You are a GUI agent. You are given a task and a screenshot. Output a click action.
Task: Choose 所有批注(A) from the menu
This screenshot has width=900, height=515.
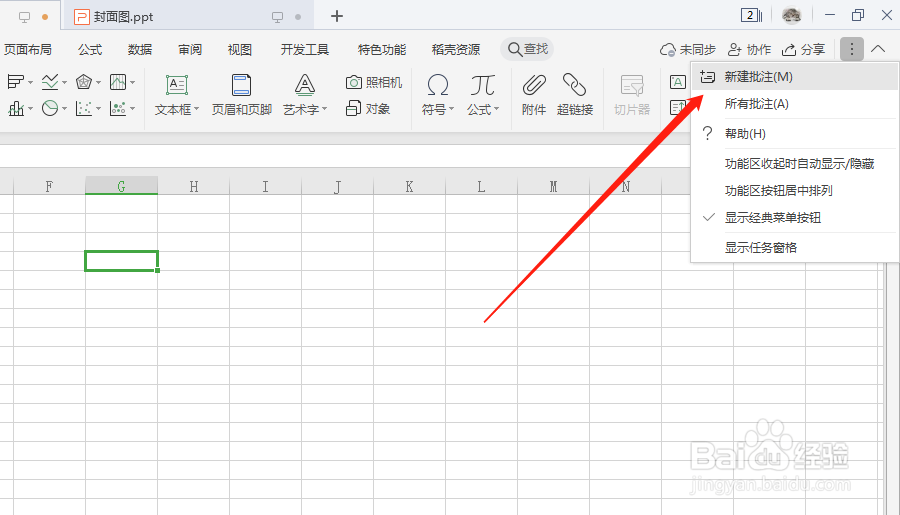[x=794, y=104]
